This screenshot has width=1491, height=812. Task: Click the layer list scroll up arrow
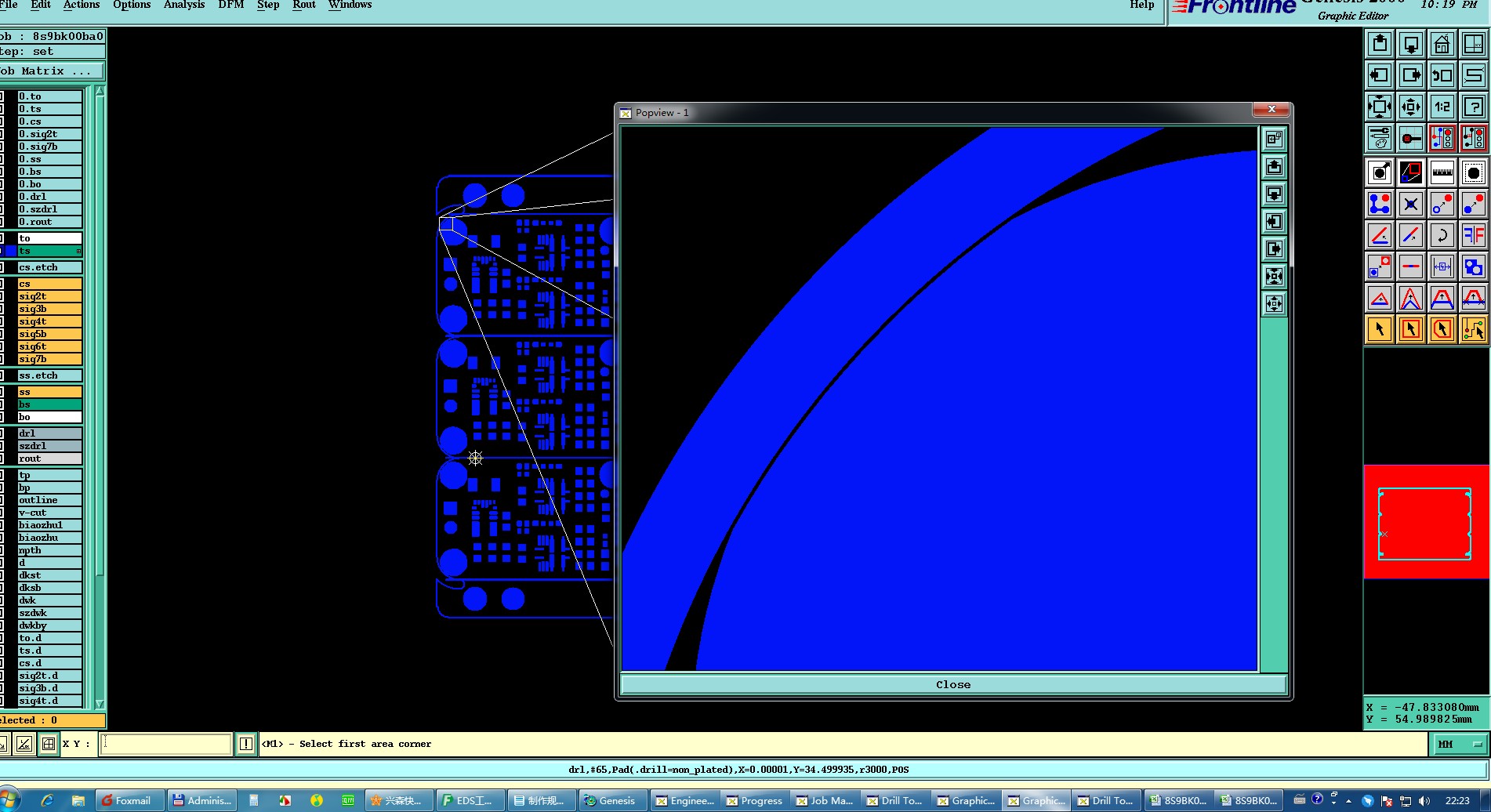(x=100, y=91)
